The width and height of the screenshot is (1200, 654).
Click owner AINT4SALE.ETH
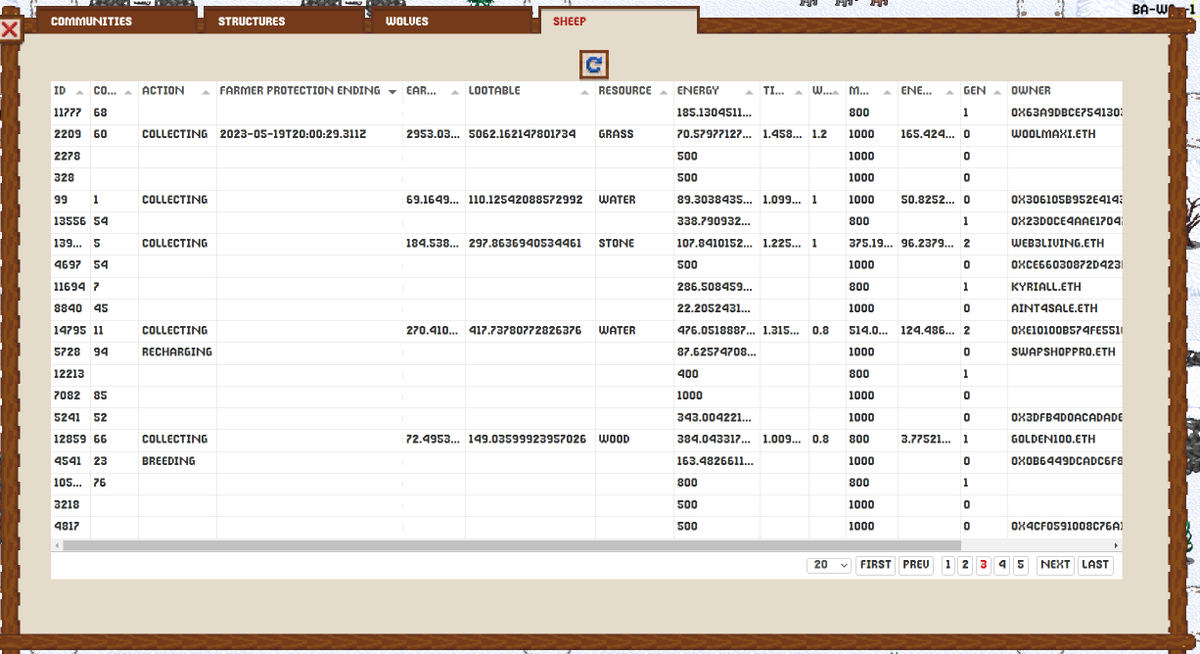(1065, 308)
